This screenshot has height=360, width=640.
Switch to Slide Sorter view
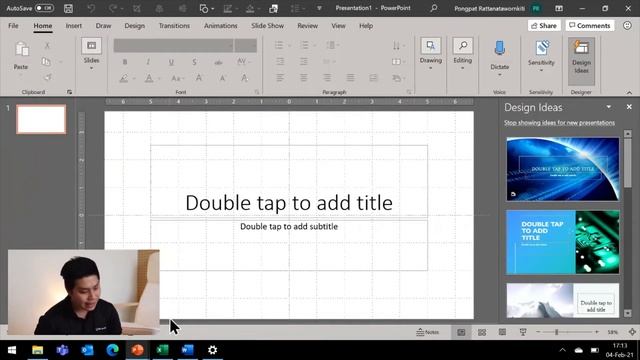tap(482, 332)
